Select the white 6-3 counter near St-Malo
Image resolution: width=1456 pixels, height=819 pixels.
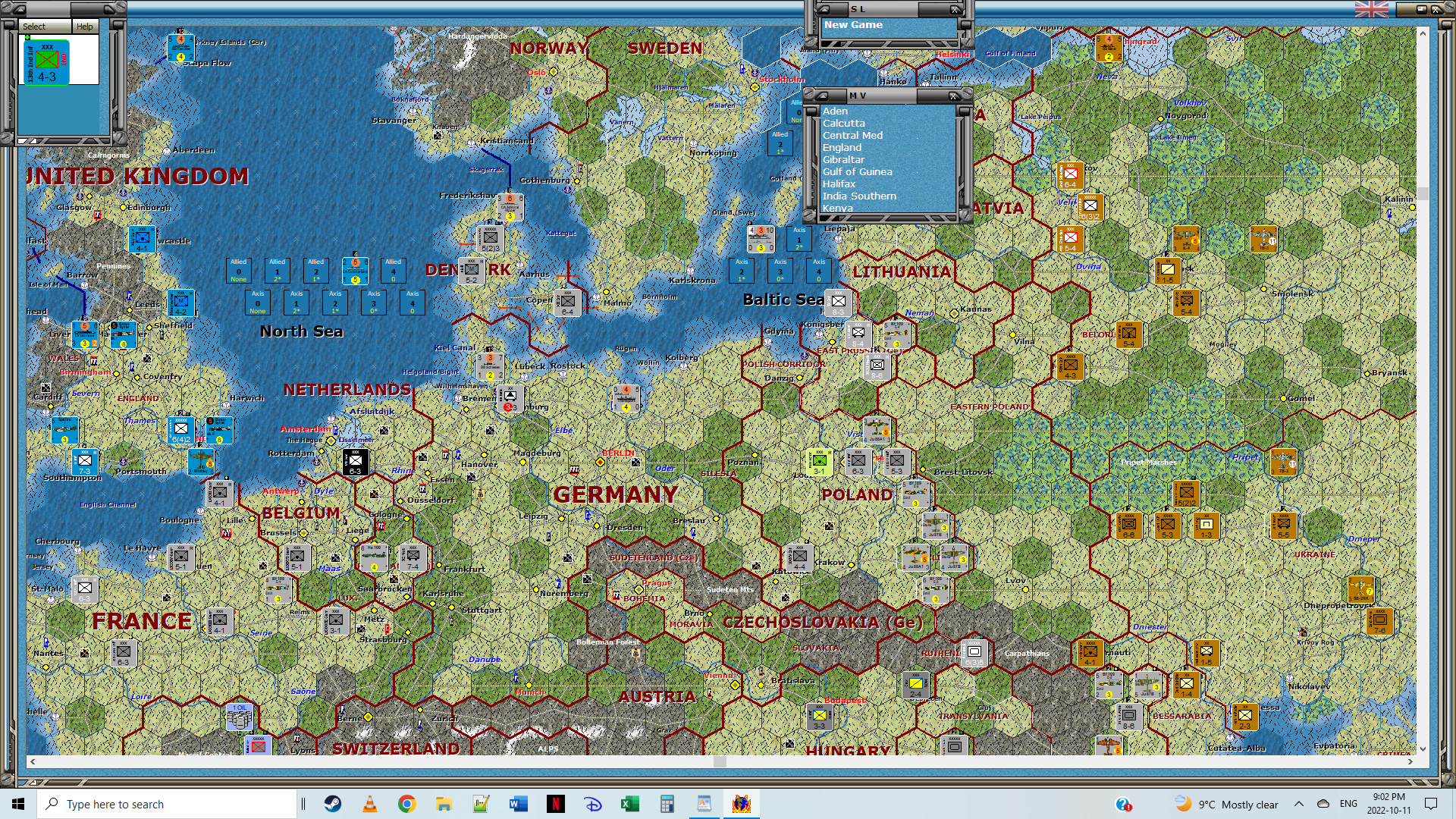pos(85,589)
